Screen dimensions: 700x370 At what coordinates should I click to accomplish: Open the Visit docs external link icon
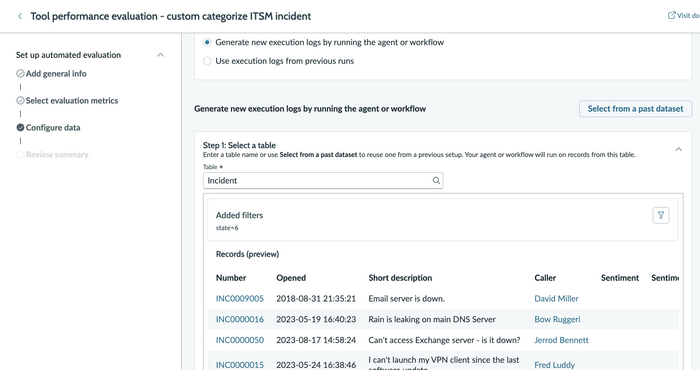[x=671, y=15]
